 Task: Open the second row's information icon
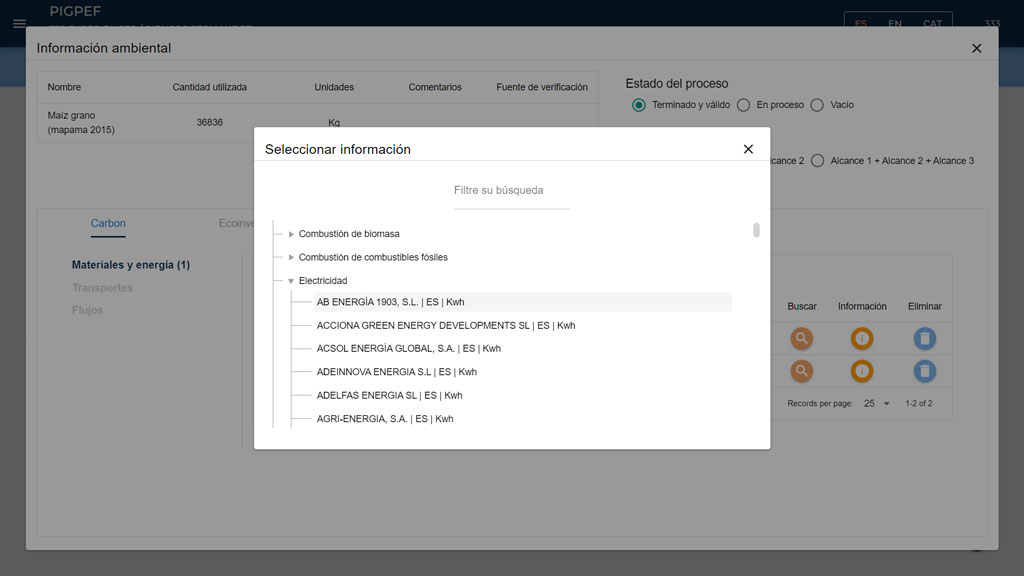coord(861,371)
